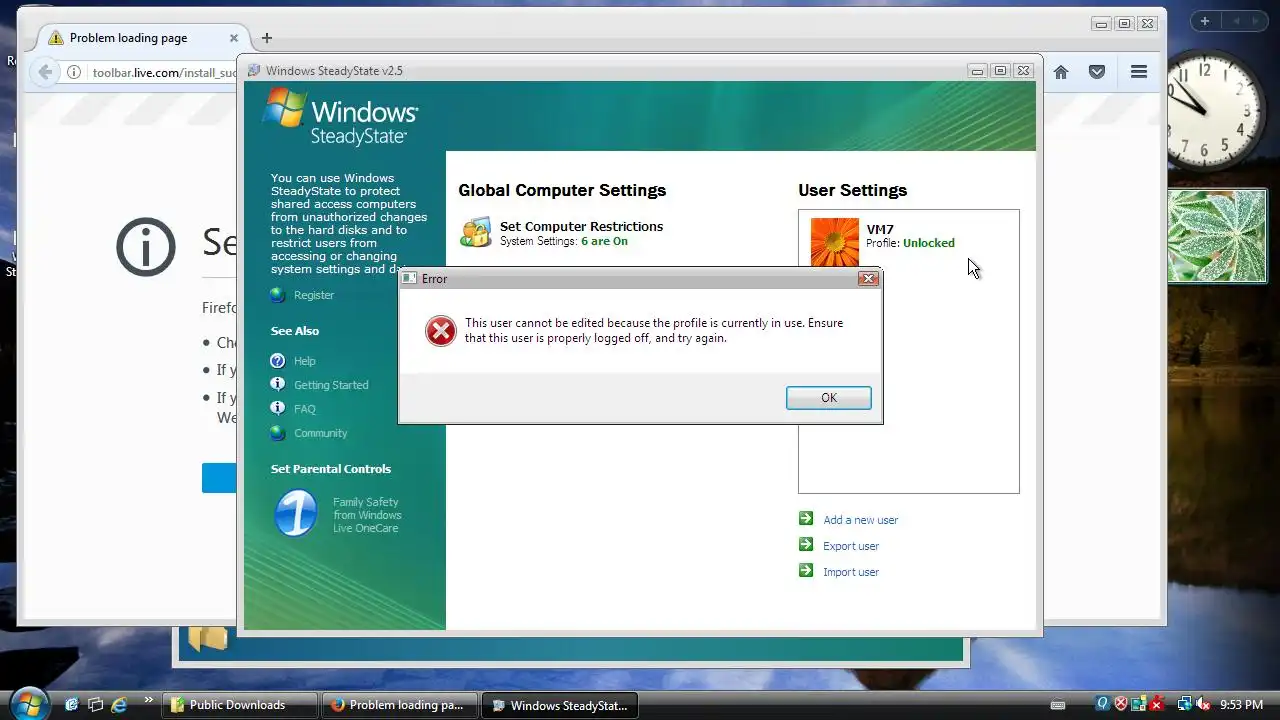The width and height of the screenshot is (1280, 720).
Task: Click the network tray icon
Action: (x=1184, y=705)
